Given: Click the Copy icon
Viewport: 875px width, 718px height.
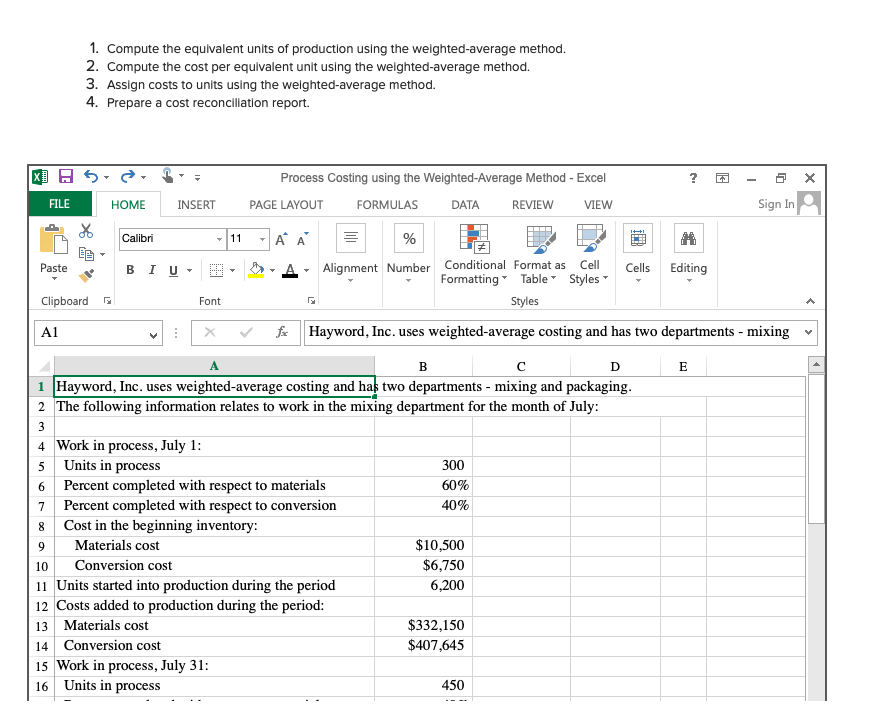Looking at the screenshot, I should (86, 254).
